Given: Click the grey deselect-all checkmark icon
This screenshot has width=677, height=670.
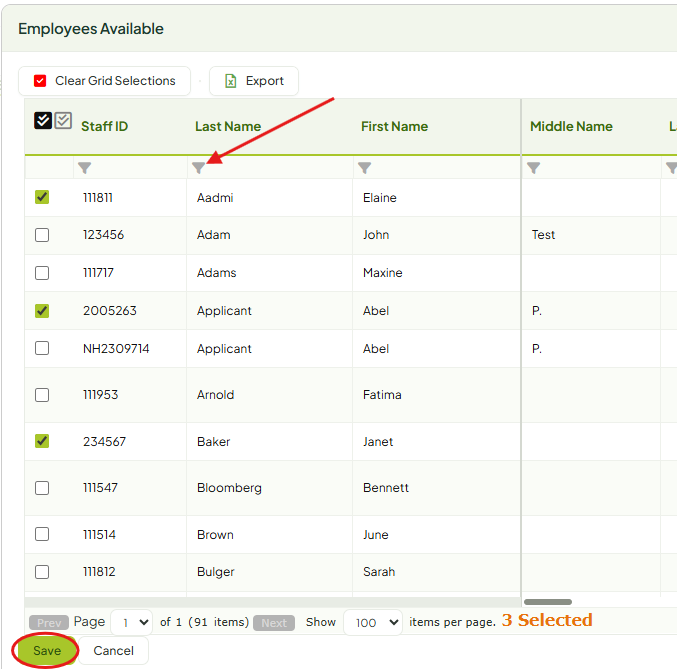Looking at the screenshot, I should [63, 120].
